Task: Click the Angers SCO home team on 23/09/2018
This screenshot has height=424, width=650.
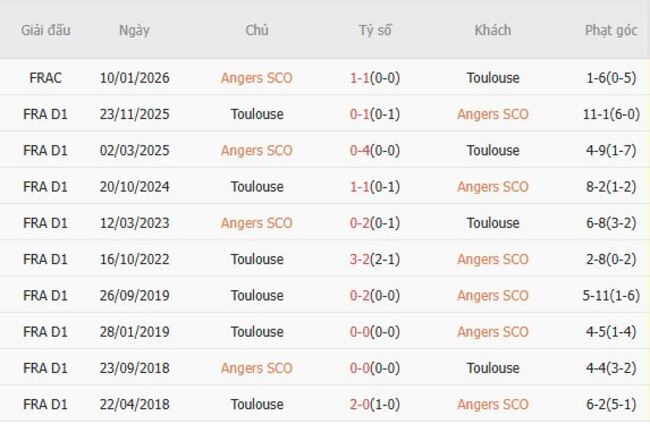Action: [x=256, y=368]
